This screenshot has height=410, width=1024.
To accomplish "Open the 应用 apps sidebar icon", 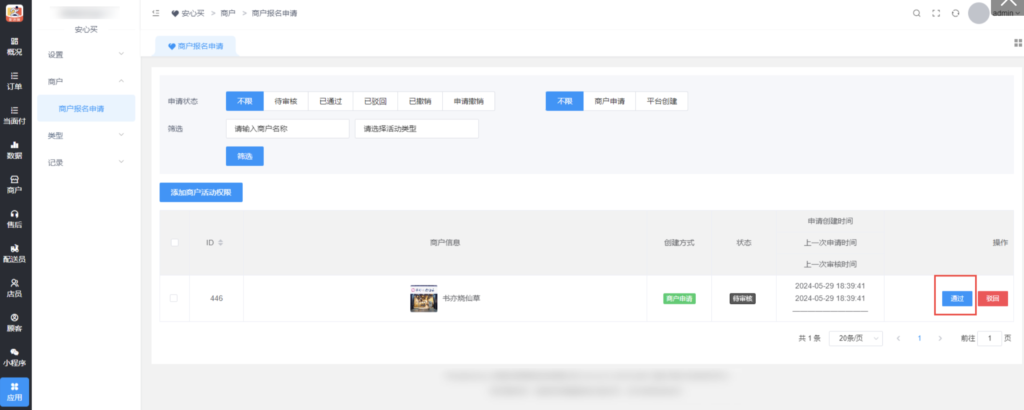I will [x=14, y=392].
